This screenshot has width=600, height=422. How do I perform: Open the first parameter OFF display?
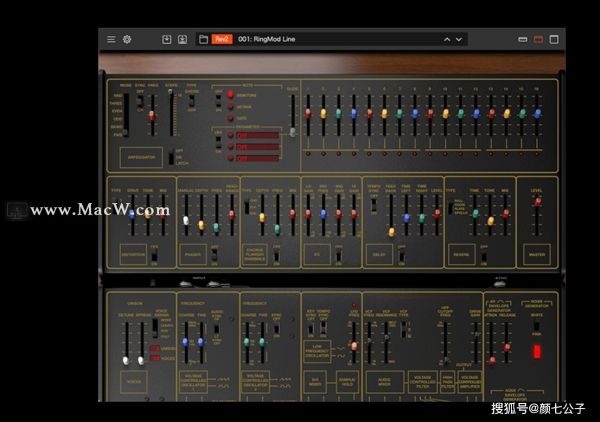258,135
